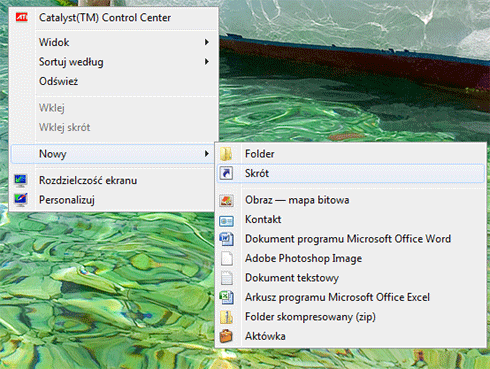The width and height of the screenshot is (490, 369).
Task: Click the bitmap image icon
Action: coord(226,200)
